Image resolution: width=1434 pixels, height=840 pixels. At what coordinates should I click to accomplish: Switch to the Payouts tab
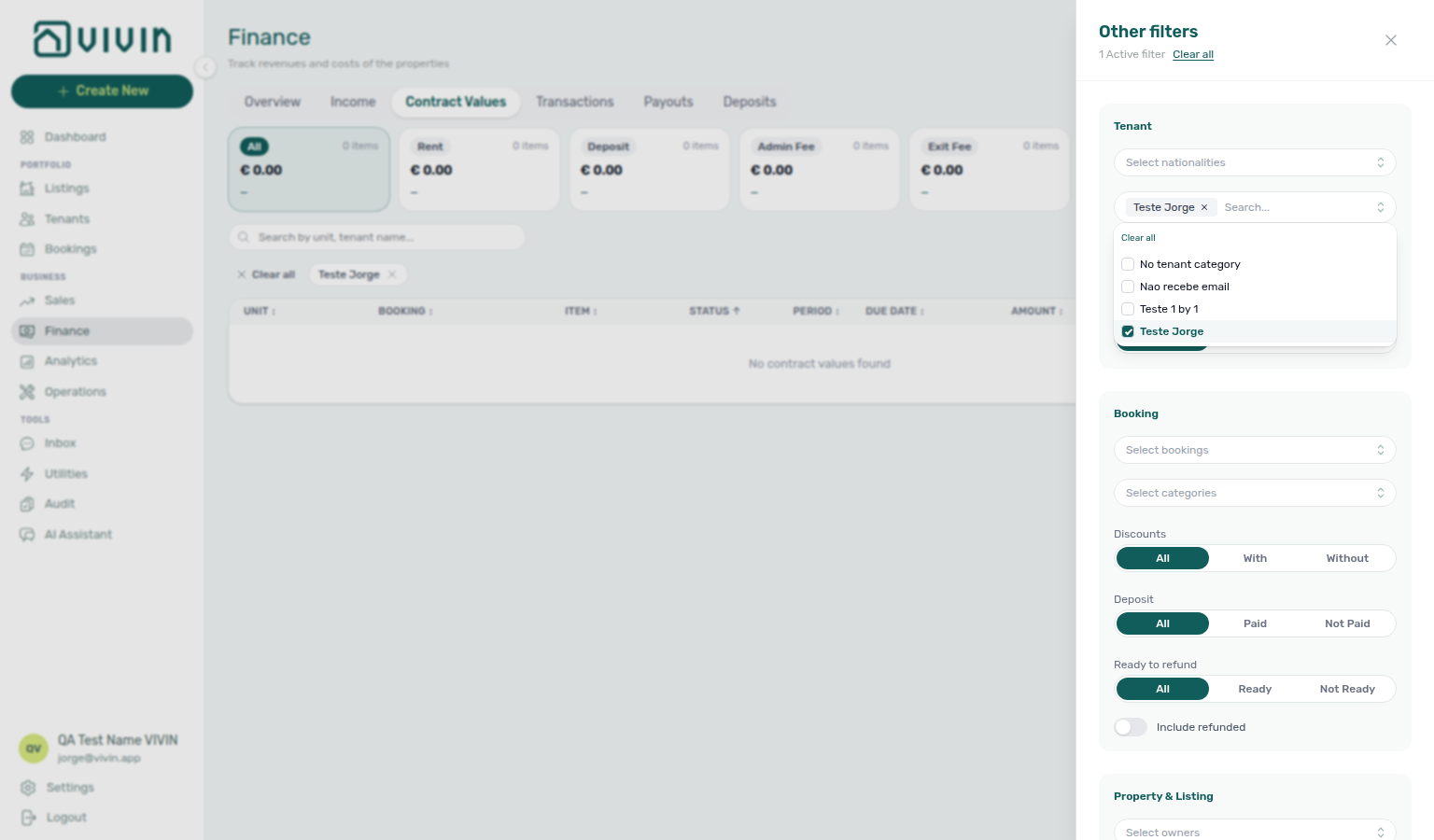(x=668, y=102)
